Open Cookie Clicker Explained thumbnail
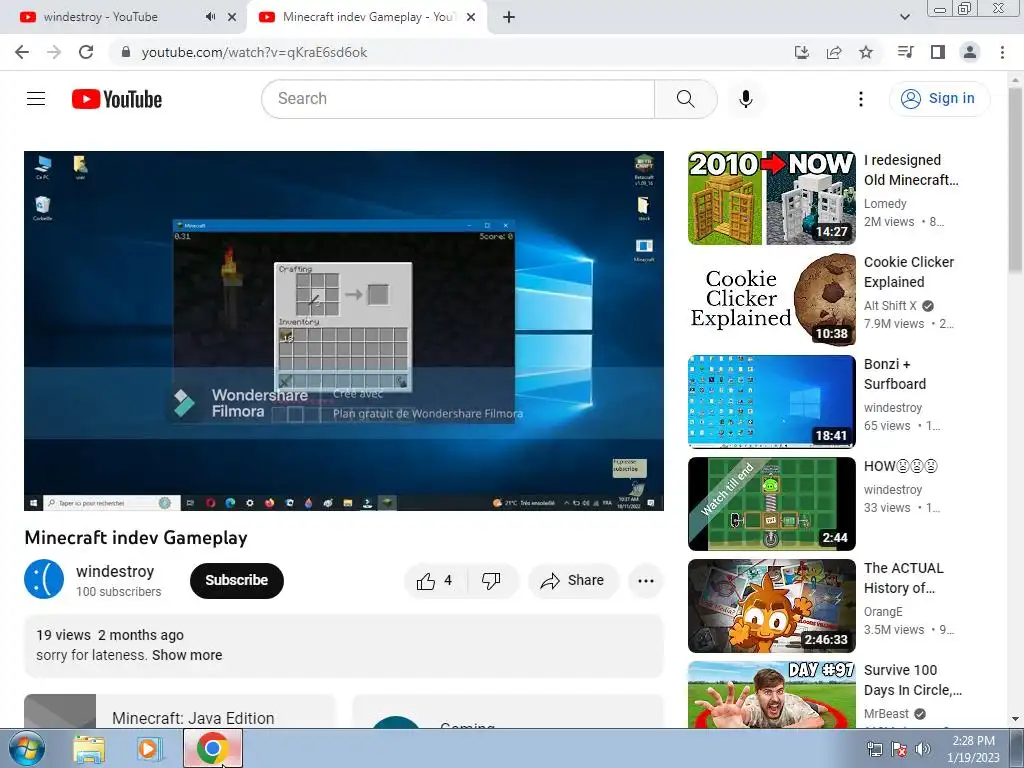The width and height of the screenshot is (1024, 768). (x=771, y=300)
